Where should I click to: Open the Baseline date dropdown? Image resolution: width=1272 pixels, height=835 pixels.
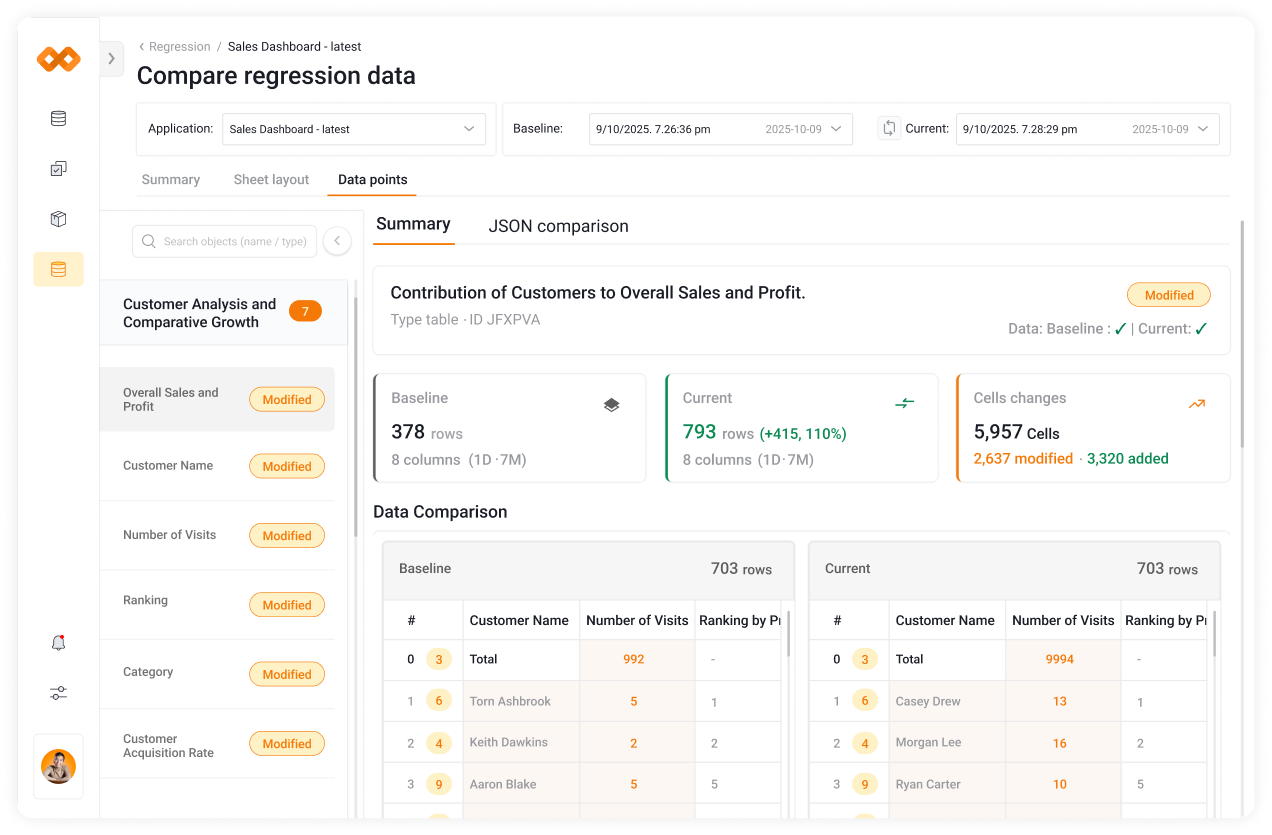click(720, 129)
